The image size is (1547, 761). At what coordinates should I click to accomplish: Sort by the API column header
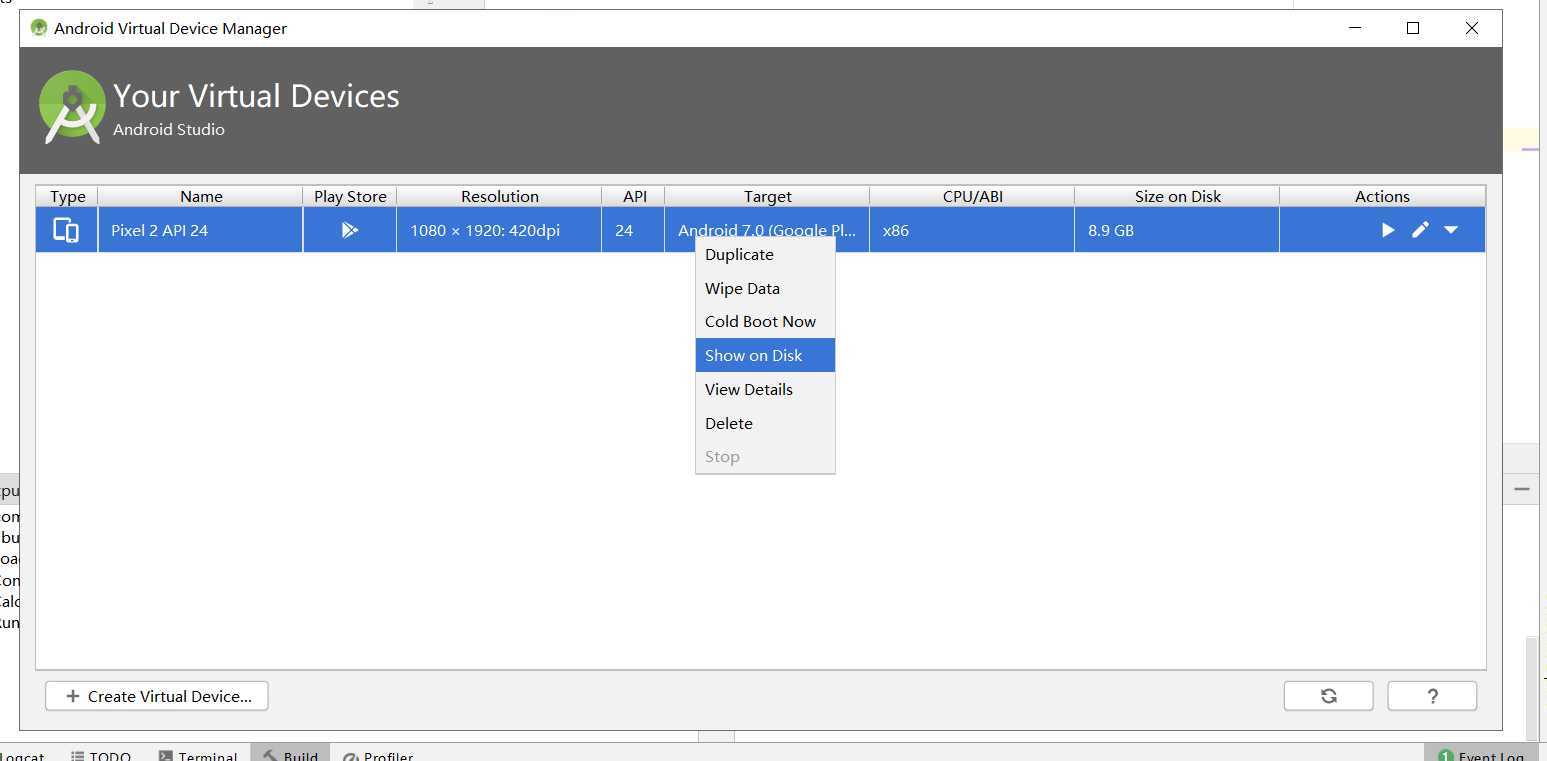tap(634, 196)
